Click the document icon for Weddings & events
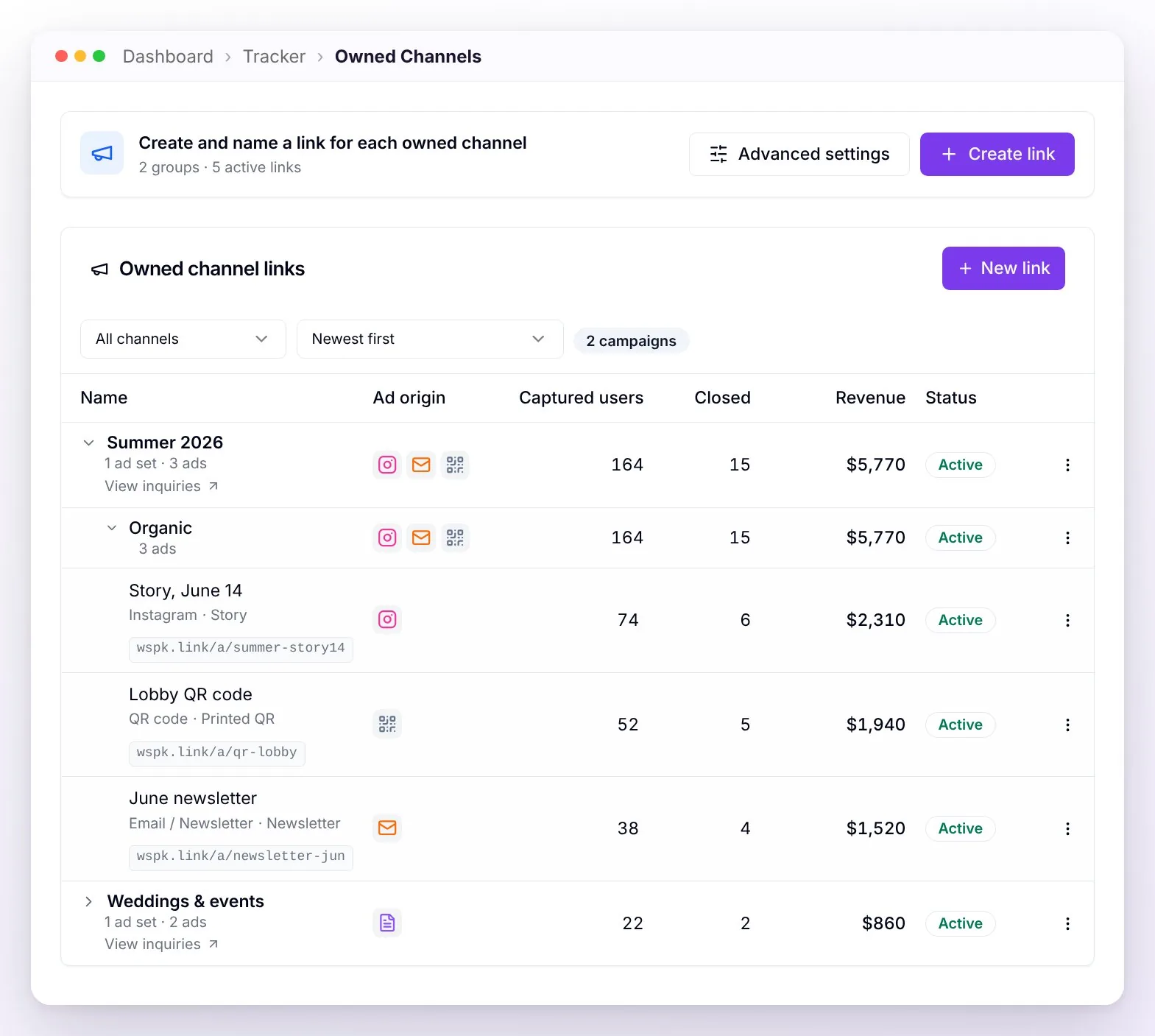Image resolution: width=1155 pixels, height=1036 pixels. 387,923
